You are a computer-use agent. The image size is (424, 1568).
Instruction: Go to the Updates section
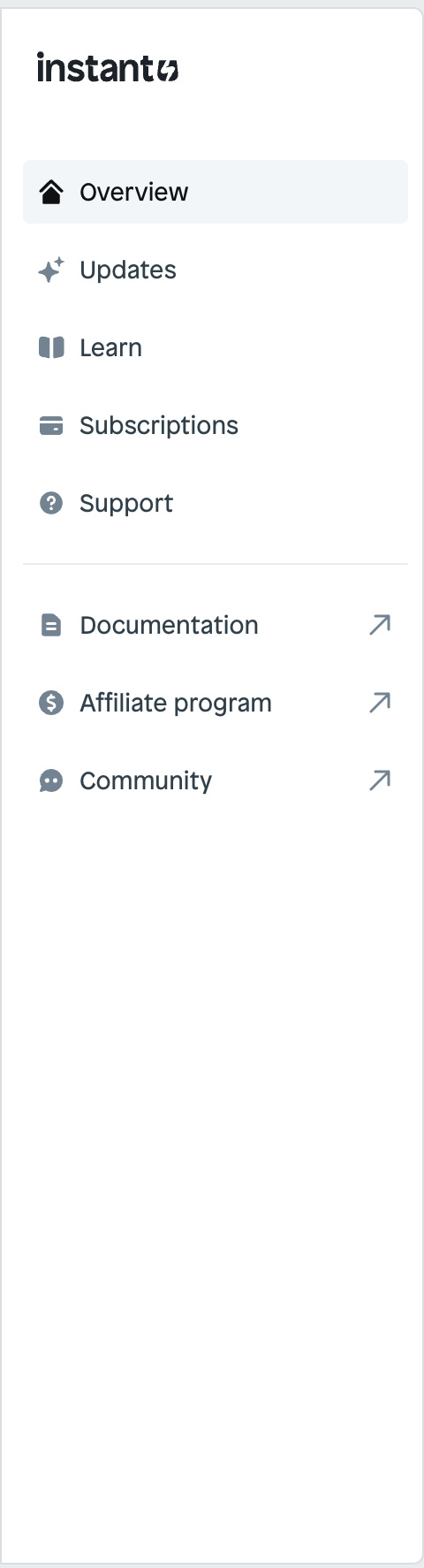click(216, 270)
